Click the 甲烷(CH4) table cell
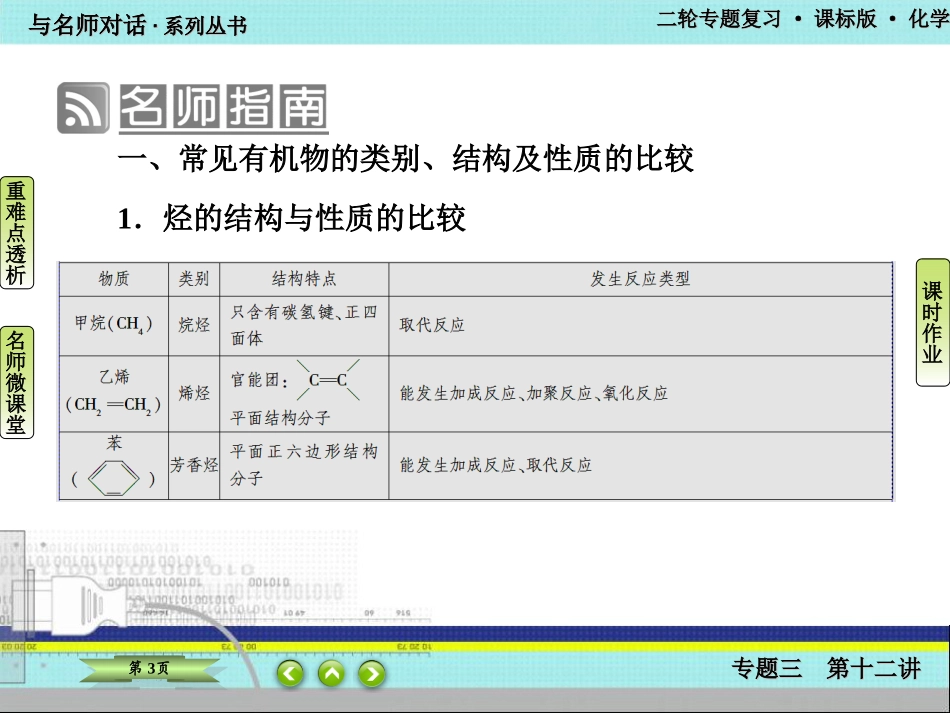 114,325
